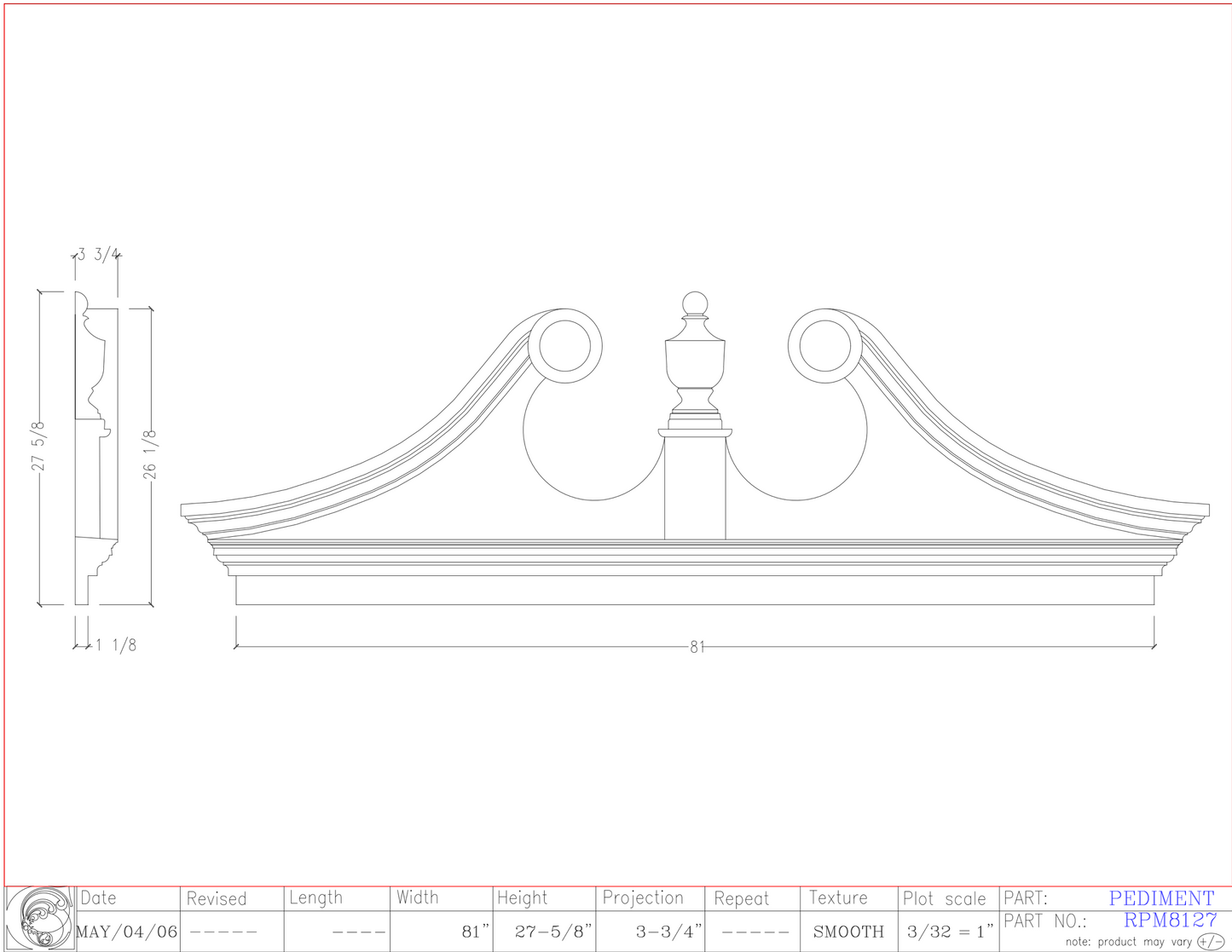Click the 3 3/4 projection dimension label
The image size is (1232, 952).
click(x=96, y=252)
